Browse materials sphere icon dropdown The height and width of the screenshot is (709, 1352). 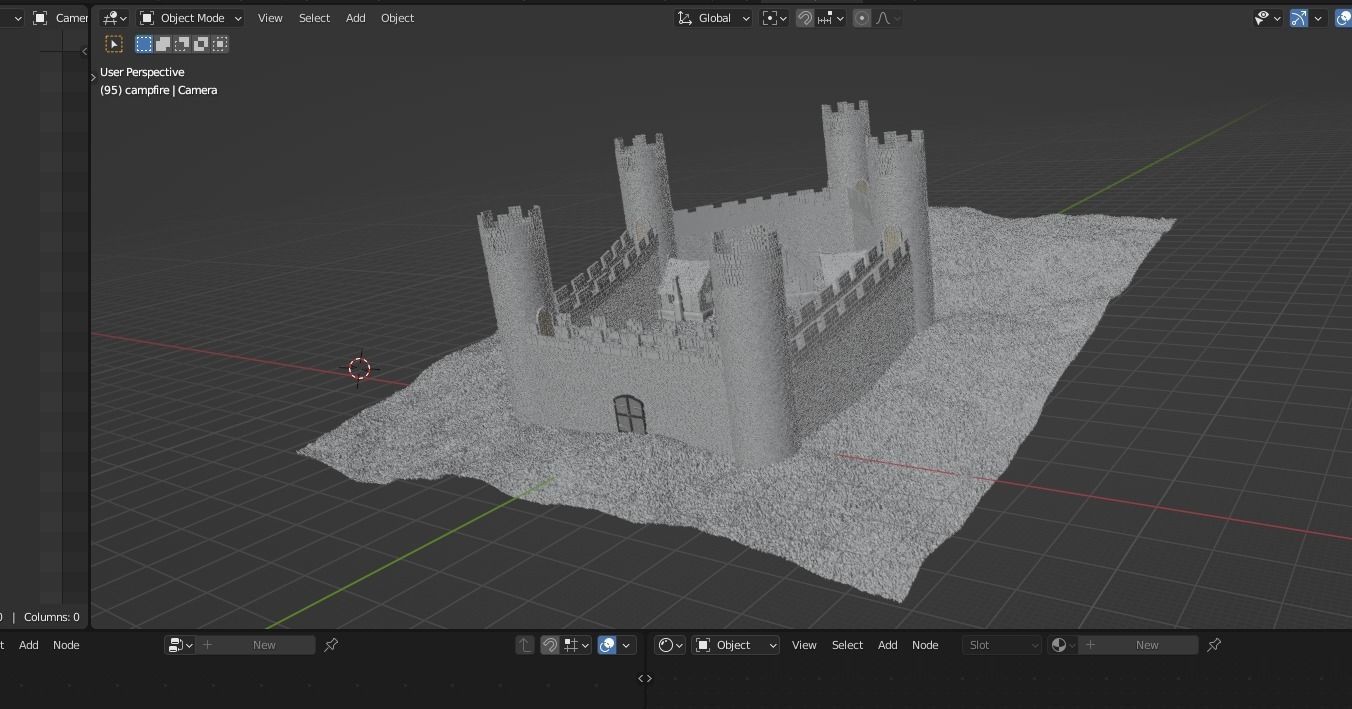tap(1064, 645)
